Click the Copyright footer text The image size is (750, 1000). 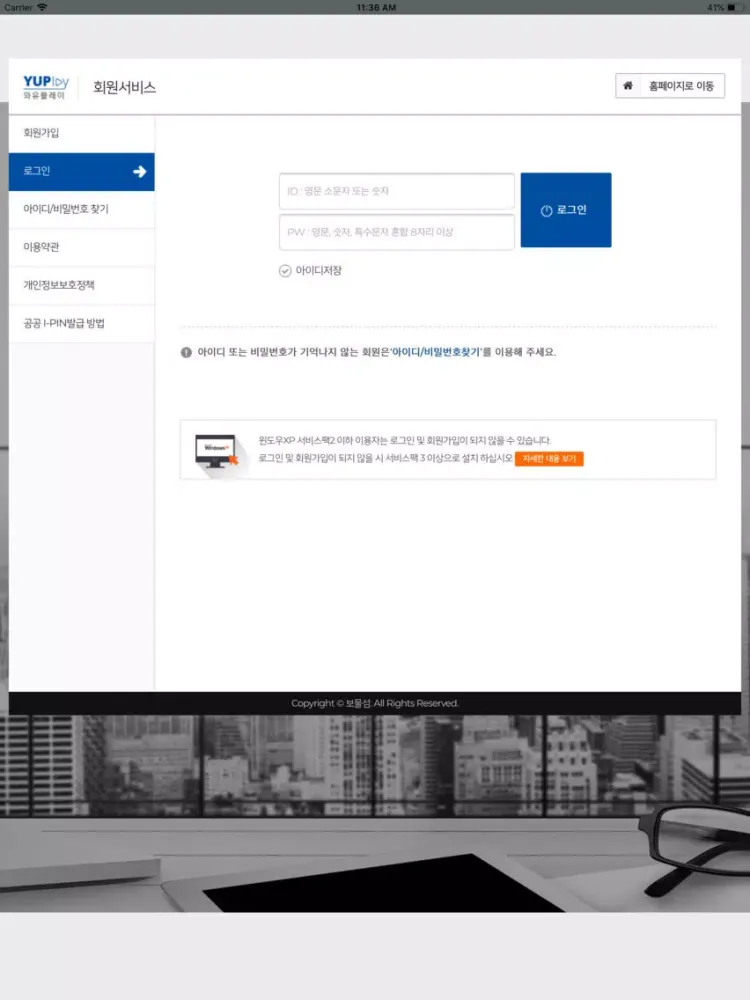(375, 703)
